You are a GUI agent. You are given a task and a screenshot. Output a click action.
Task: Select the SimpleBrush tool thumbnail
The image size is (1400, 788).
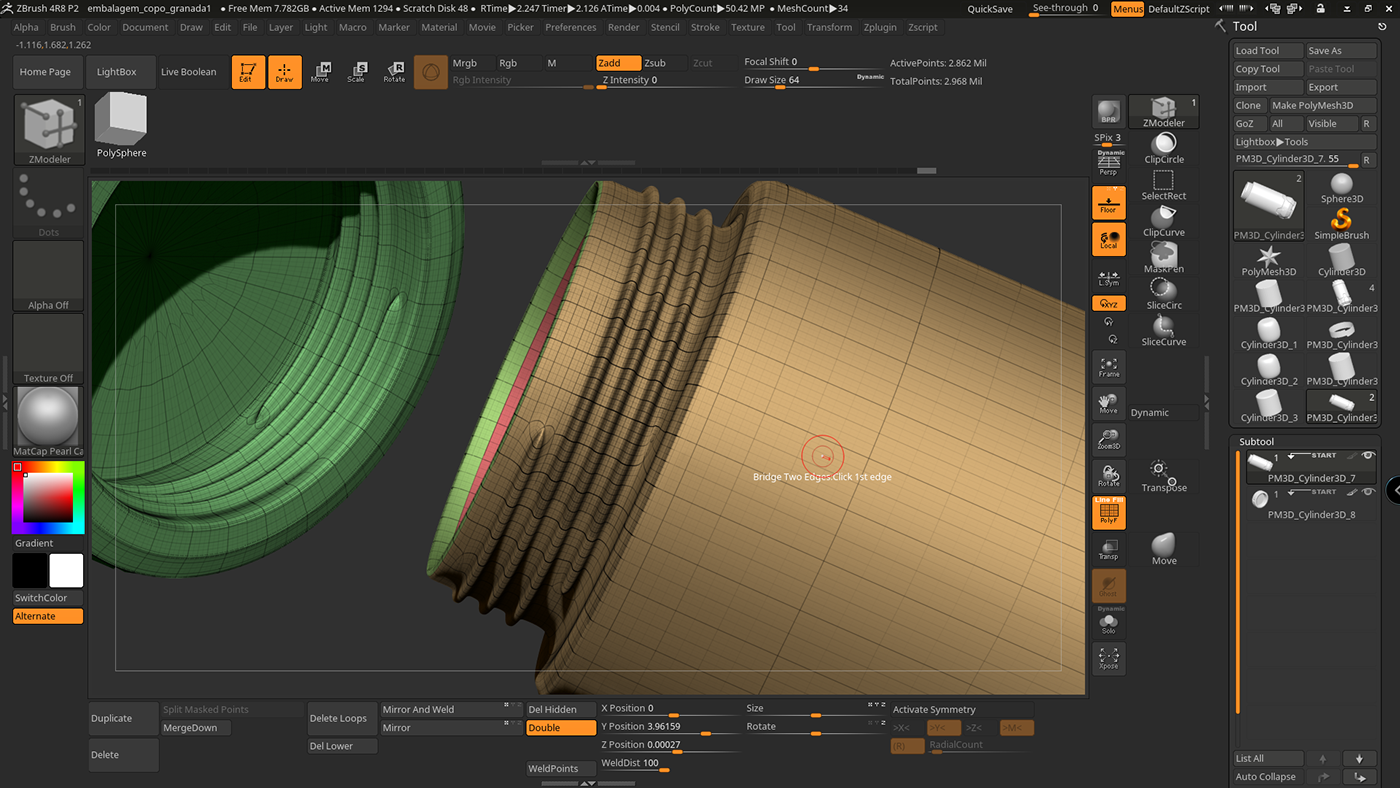click(1341, 218)
